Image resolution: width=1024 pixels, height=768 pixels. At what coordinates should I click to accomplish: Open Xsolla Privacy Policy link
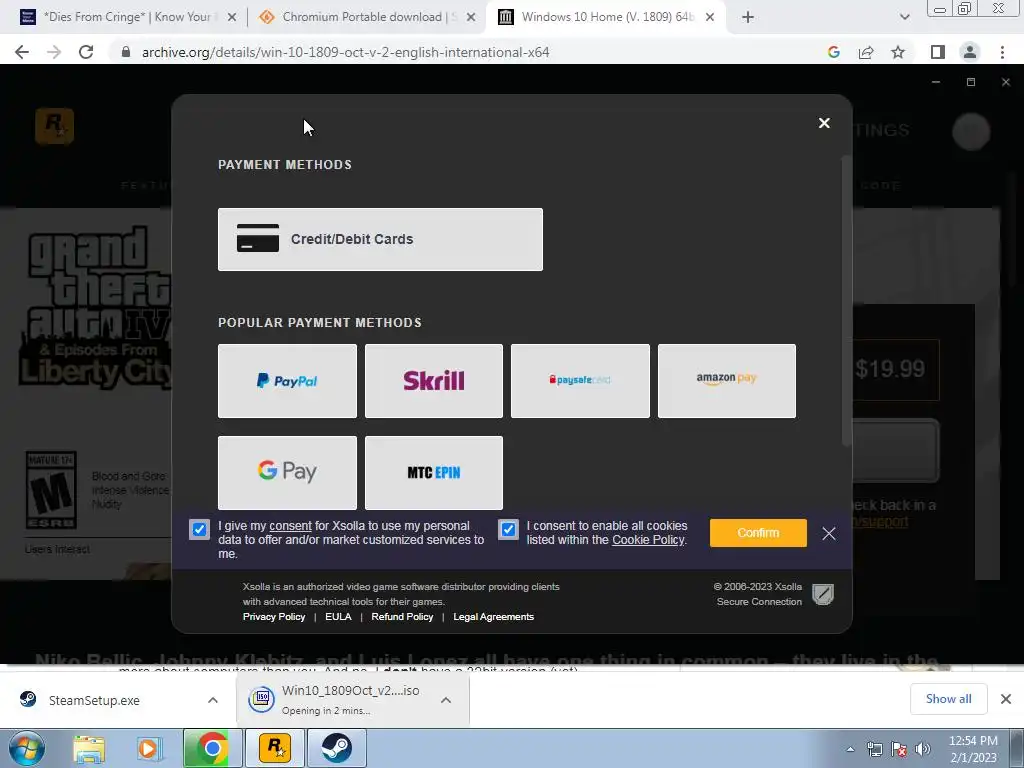pos(274,616)
